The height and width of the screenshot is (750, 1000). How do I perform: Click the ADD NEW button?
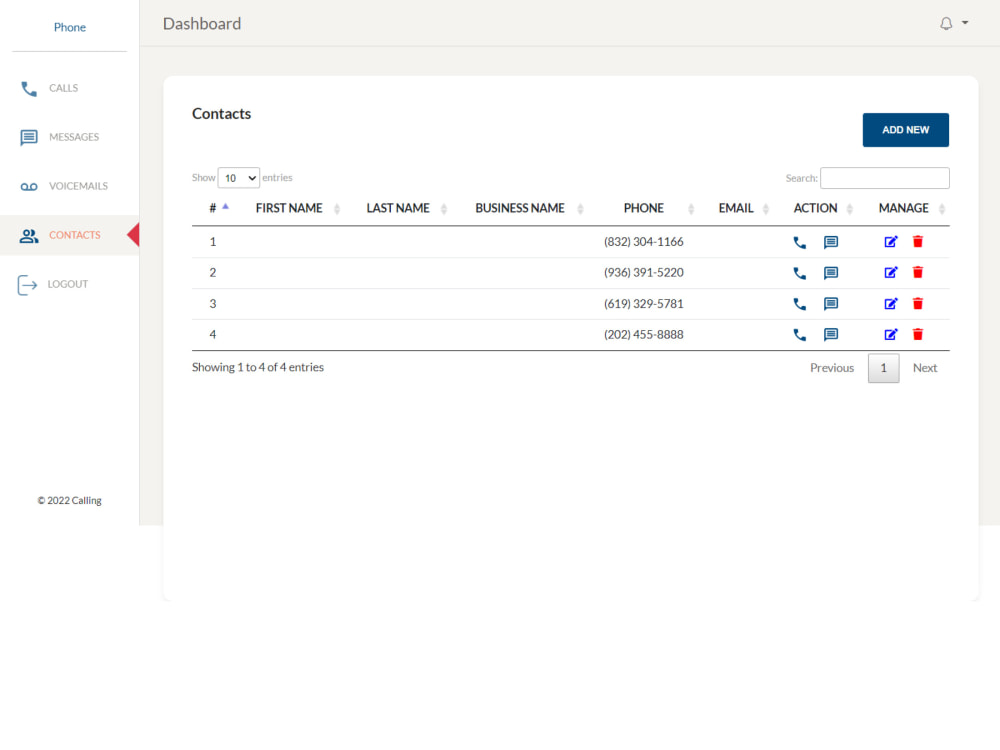[906, 130]
